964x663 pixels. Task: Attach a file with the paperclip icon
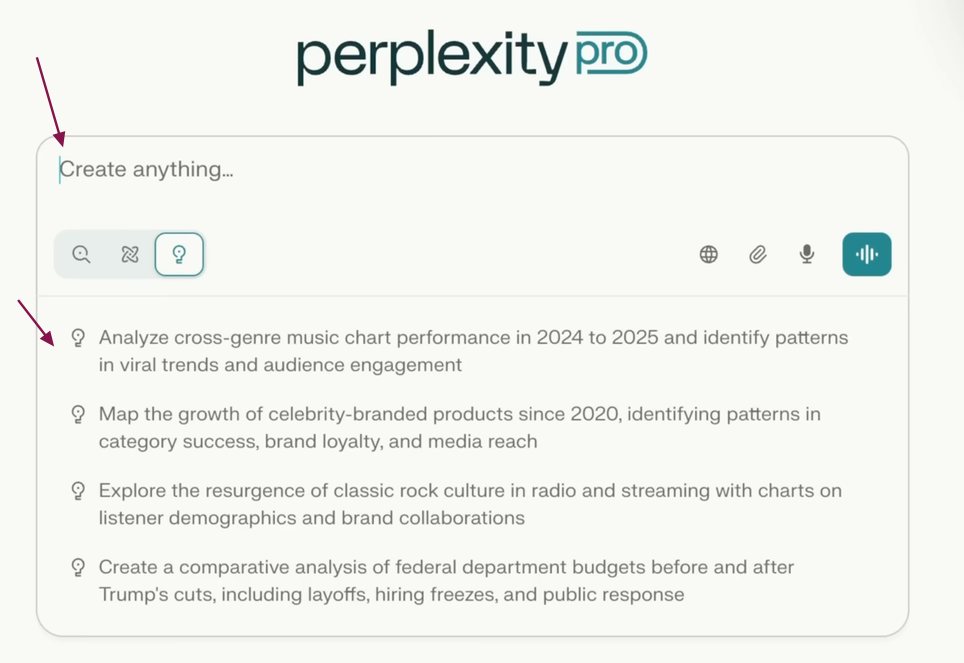tap(758, 254)
